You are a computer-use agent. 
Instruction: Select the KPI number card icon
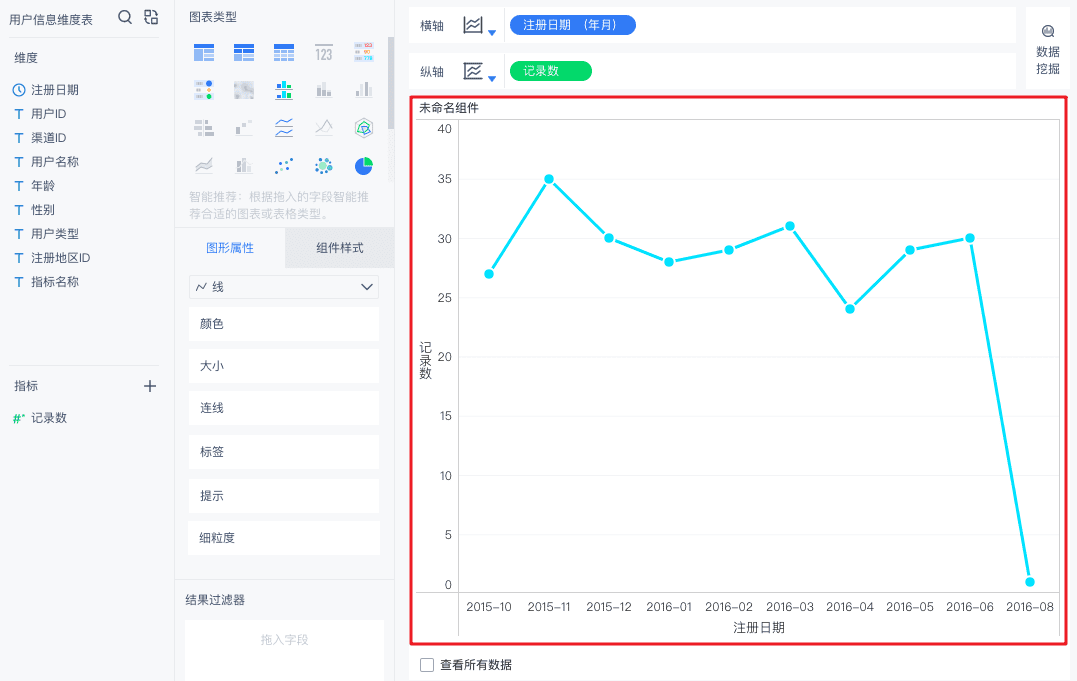coord(324,53)
